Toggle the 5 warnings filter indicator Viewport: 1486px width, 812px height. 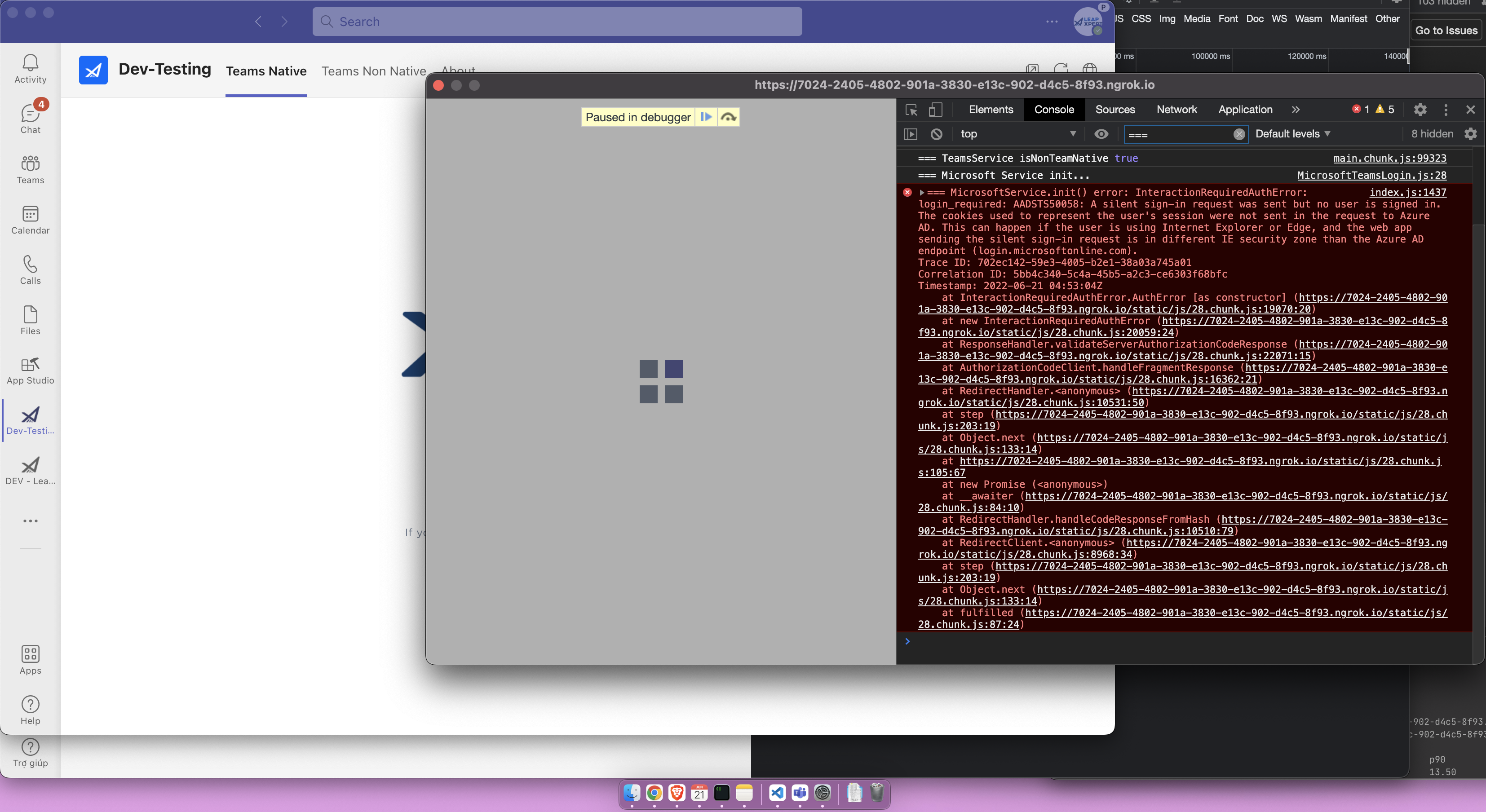click(1385, 110)
